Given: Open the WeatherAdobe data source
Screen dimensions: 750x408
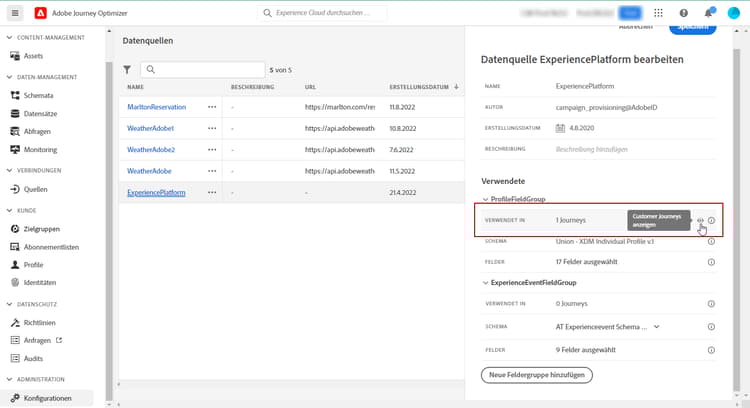Looking at the screenshot, I should (149, 171).
